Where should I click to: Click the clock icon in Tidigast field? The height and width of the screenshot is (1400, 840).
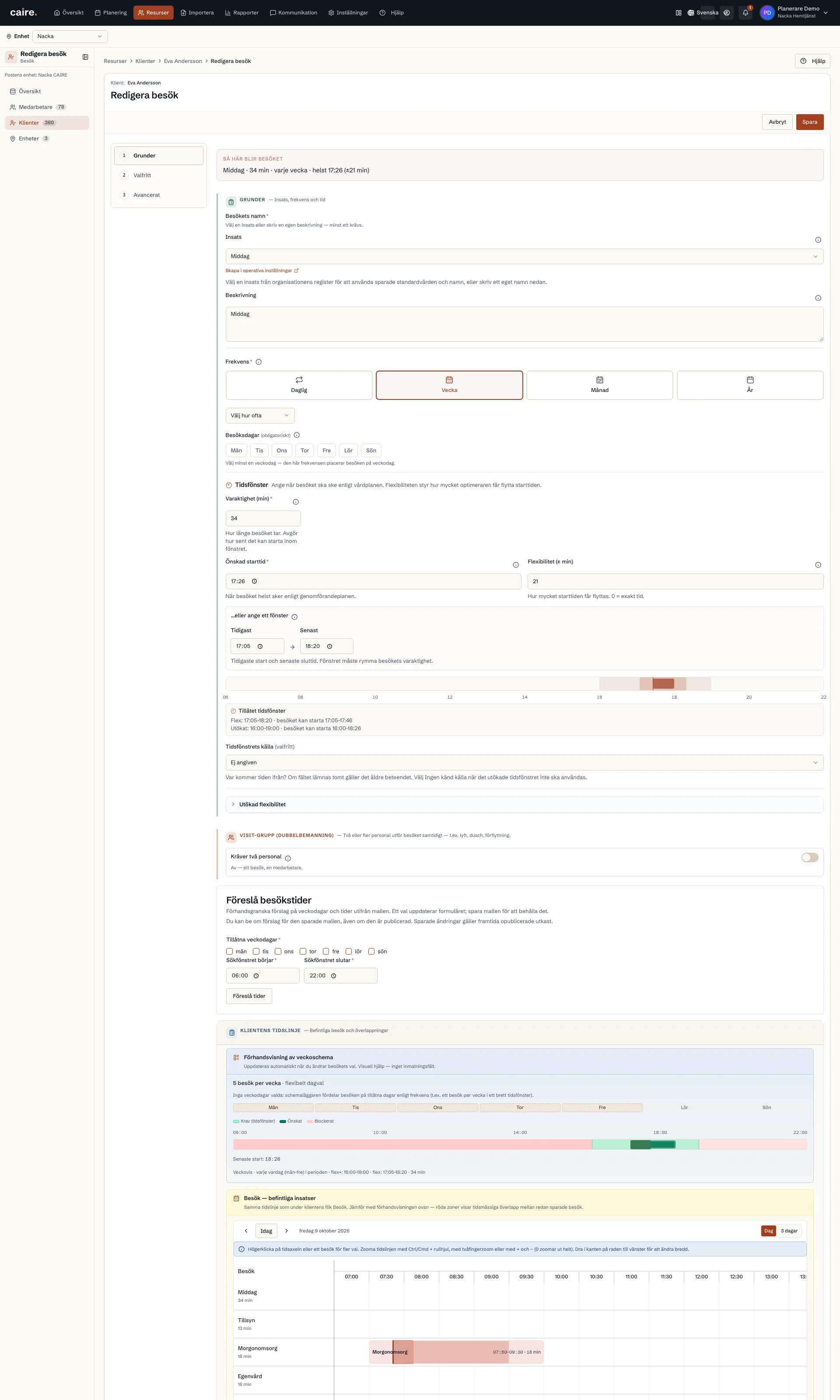tap(260, 646)
